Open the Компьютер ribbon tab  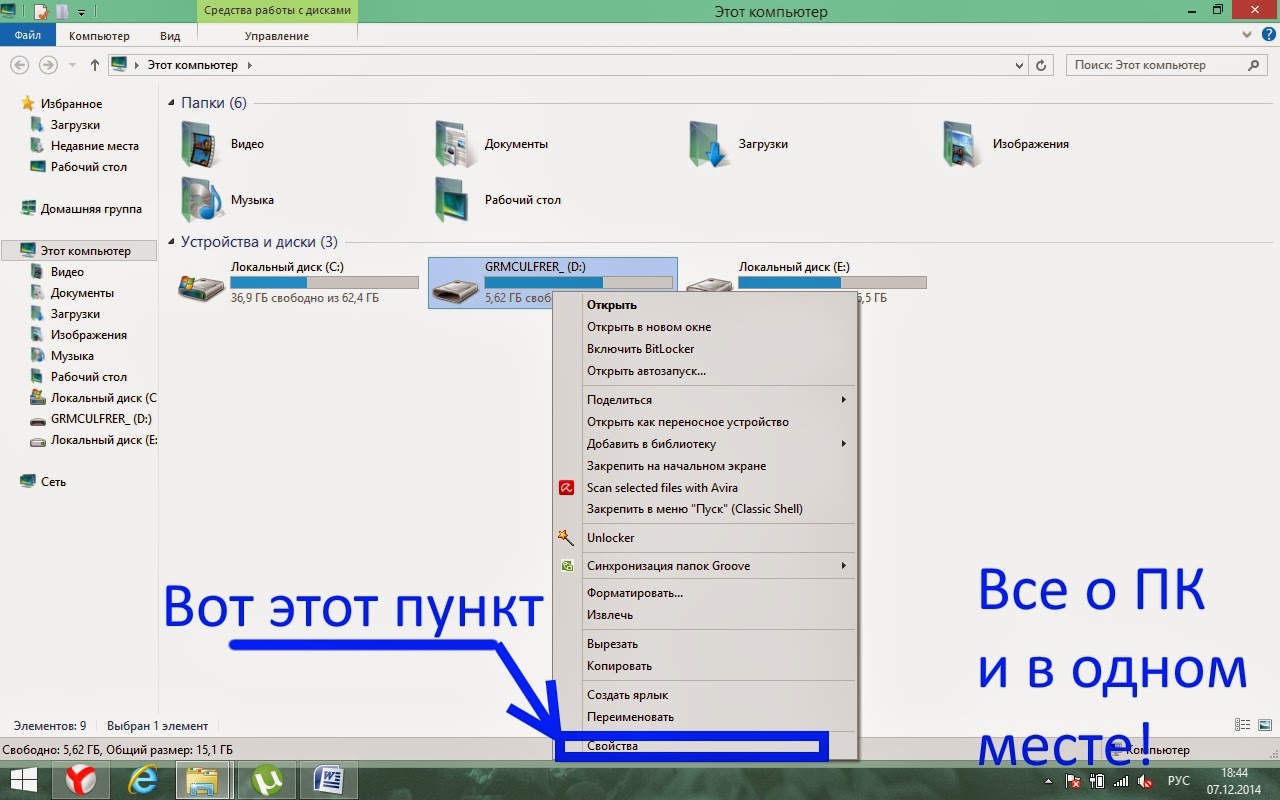[x=99, y=36]
